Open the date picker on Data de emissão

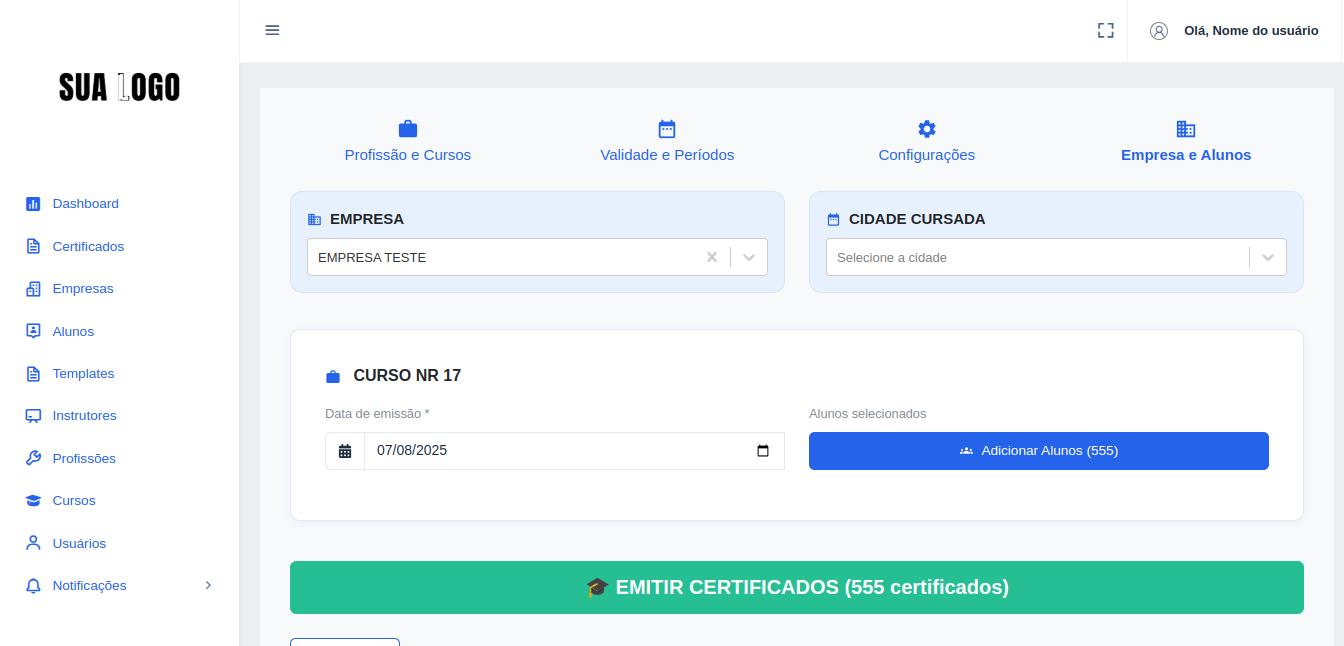pyautogui.click(x=763, y=451)
